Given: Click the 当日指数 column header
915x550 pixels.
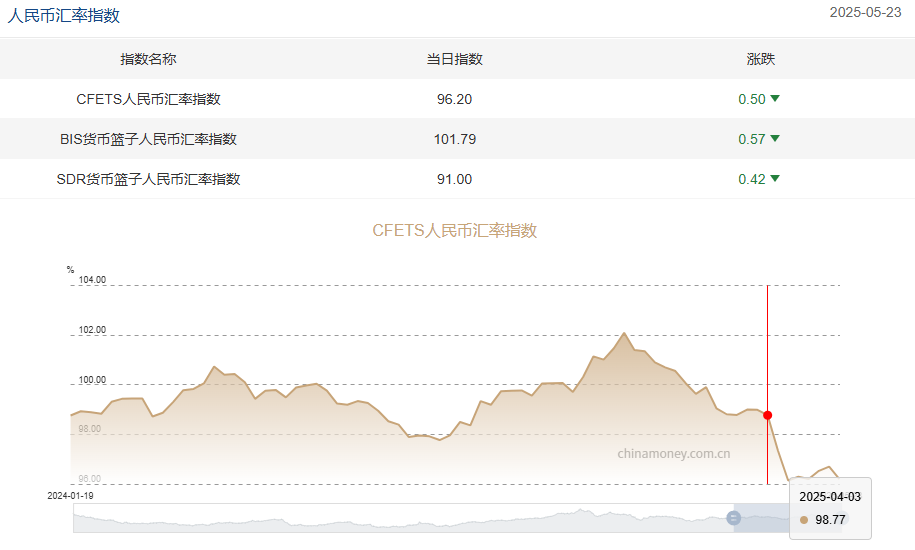Looking at the screenshot, I should click(454, 59).
